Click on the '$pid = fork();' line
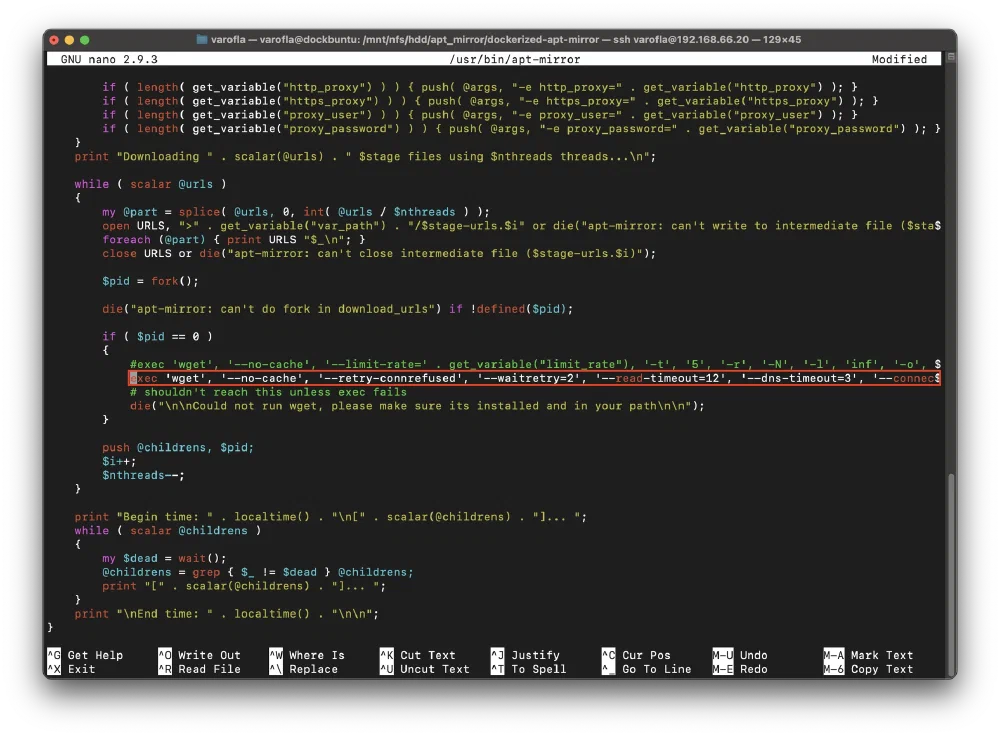Image resolution: width=1000 pixels, height=736 pixels. click(x=150, y=281)
